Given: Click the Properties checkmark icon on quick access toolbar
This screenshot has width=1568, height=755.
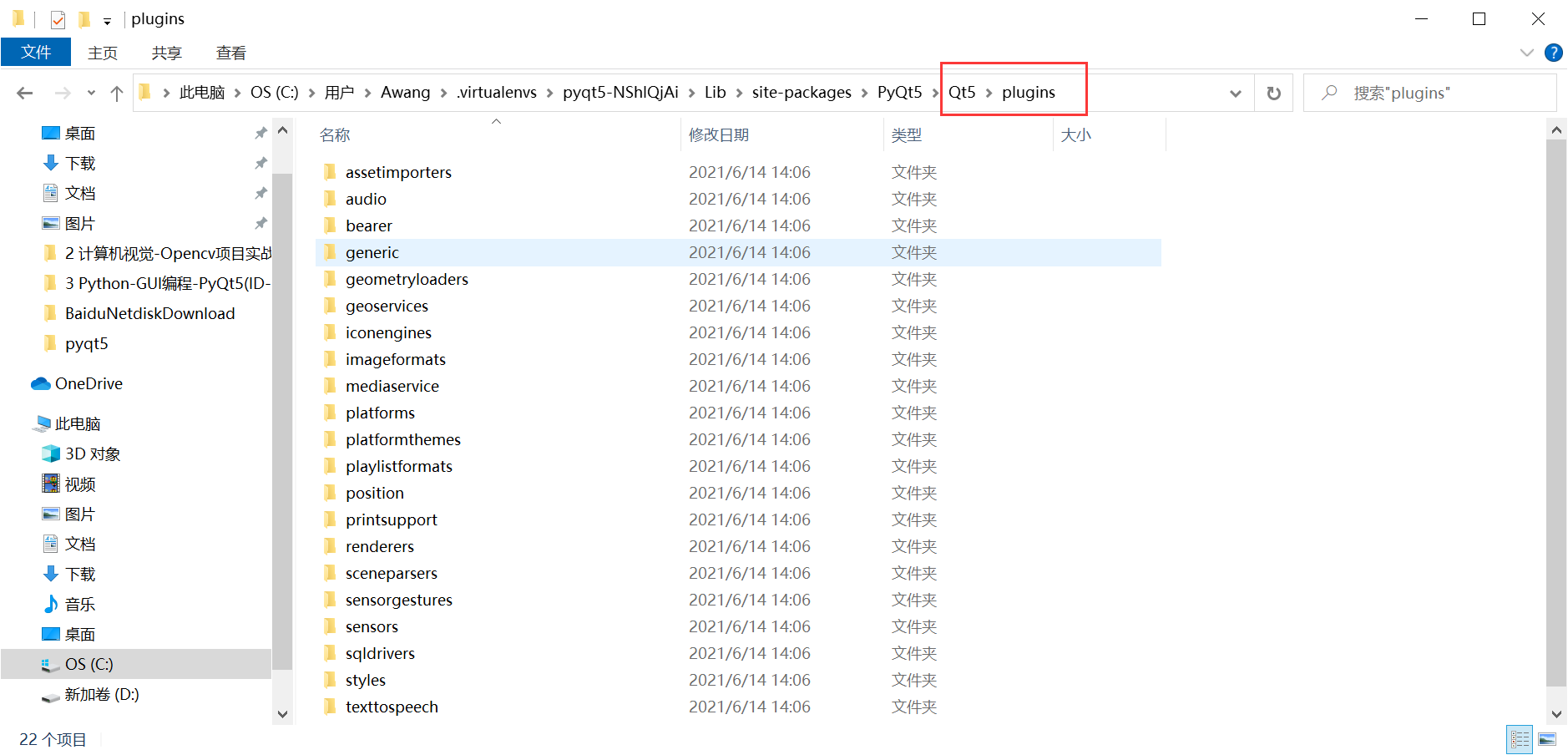Looking at the screenshot, I should (58, 18).
